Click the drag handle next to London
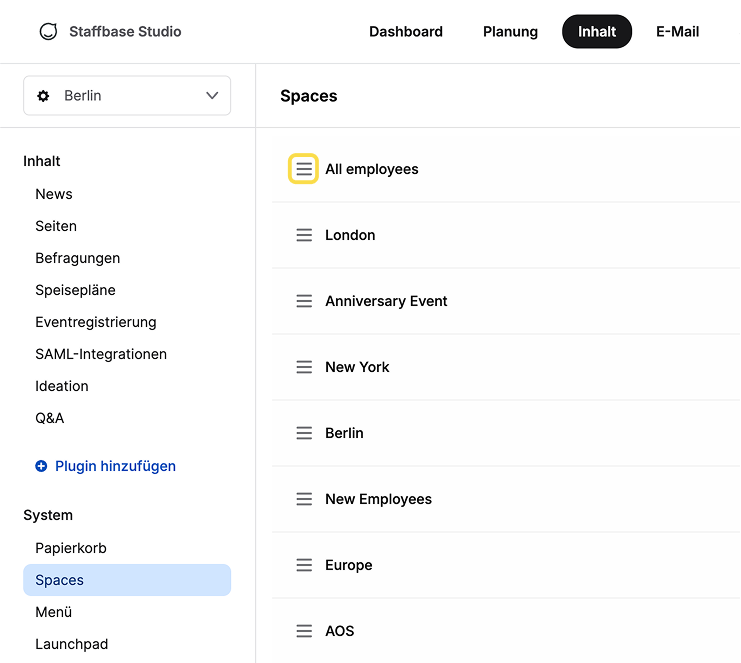 (x=304, y=236)
